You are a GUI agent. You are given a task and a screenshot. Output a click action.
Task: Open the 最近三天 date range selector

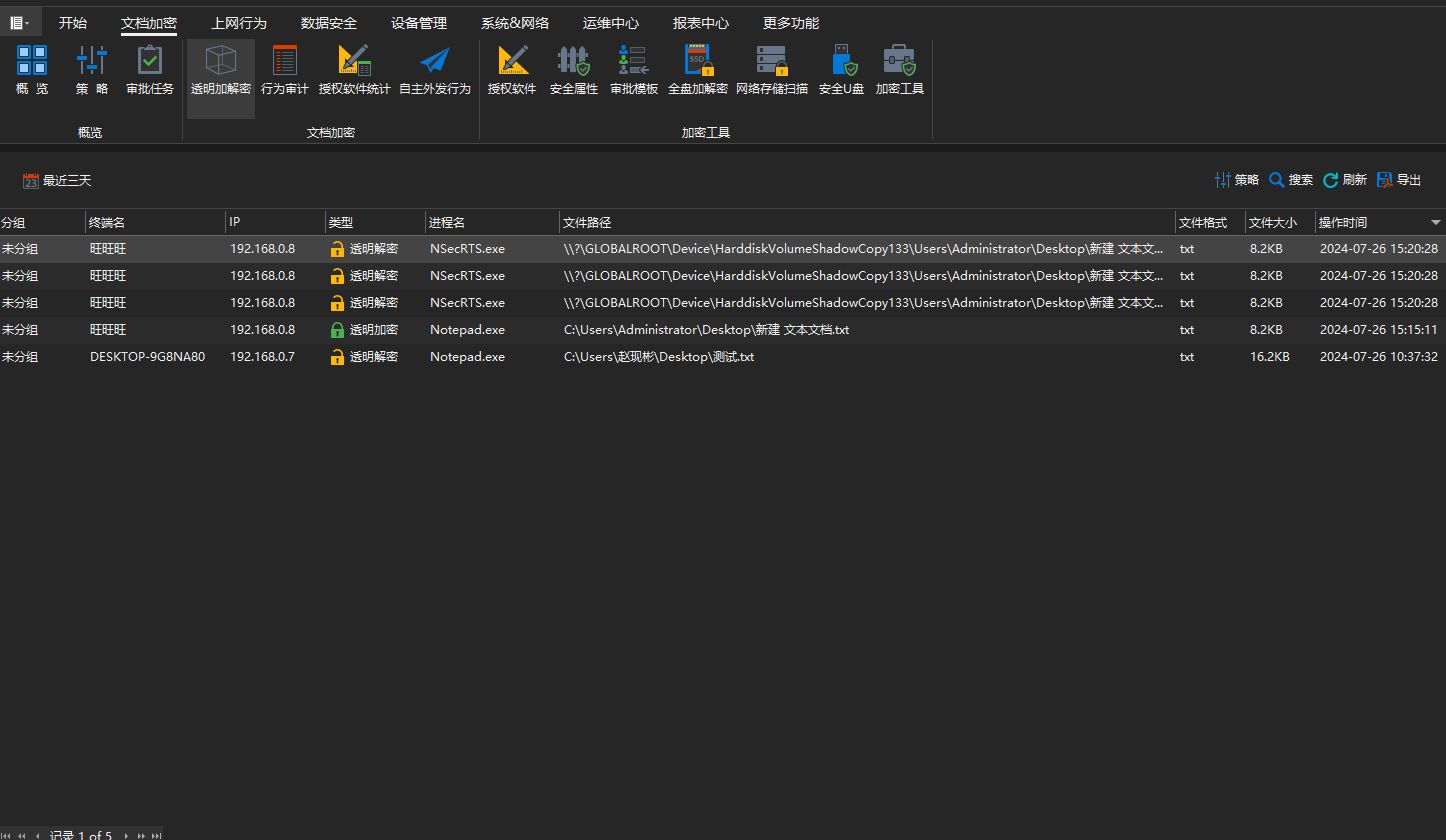57,181
